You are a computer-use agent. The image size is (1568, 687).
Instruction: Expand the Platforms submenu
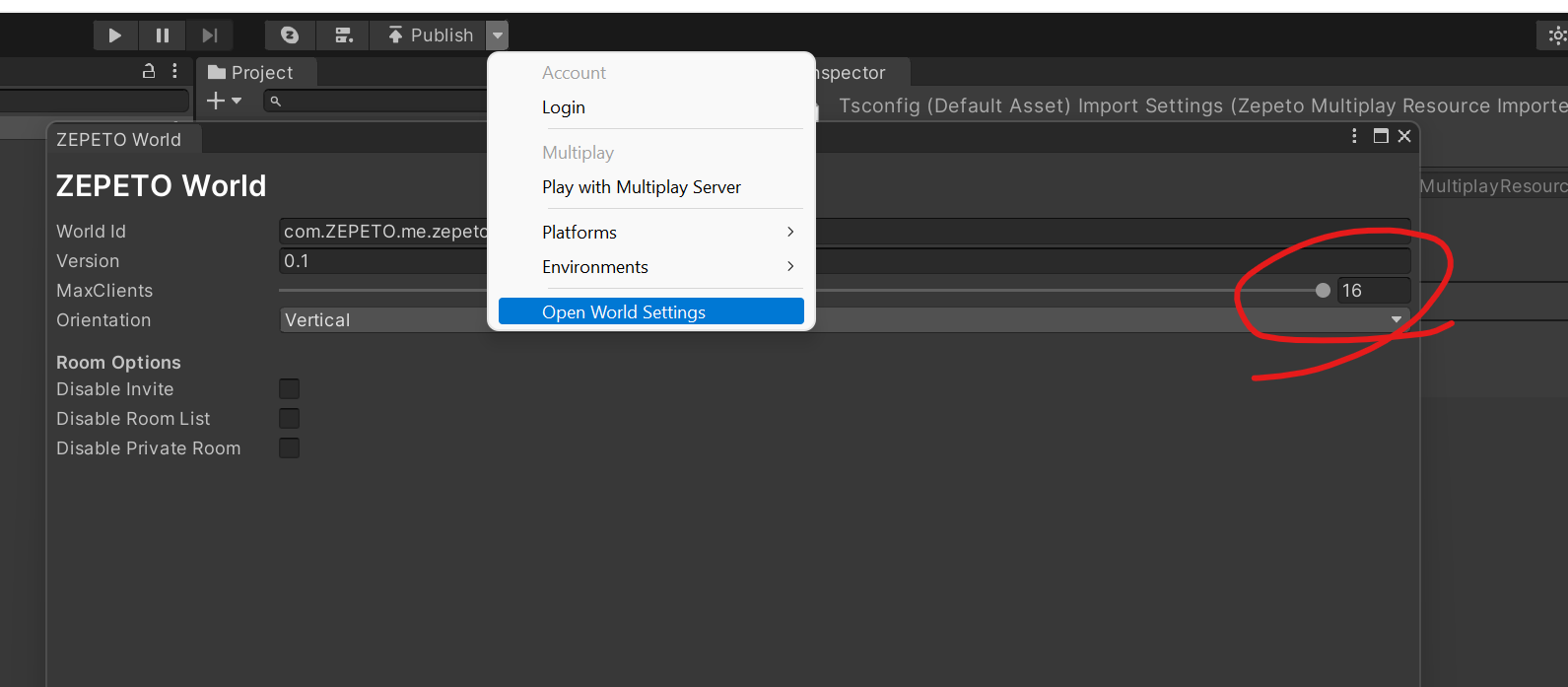click(651, 233)
